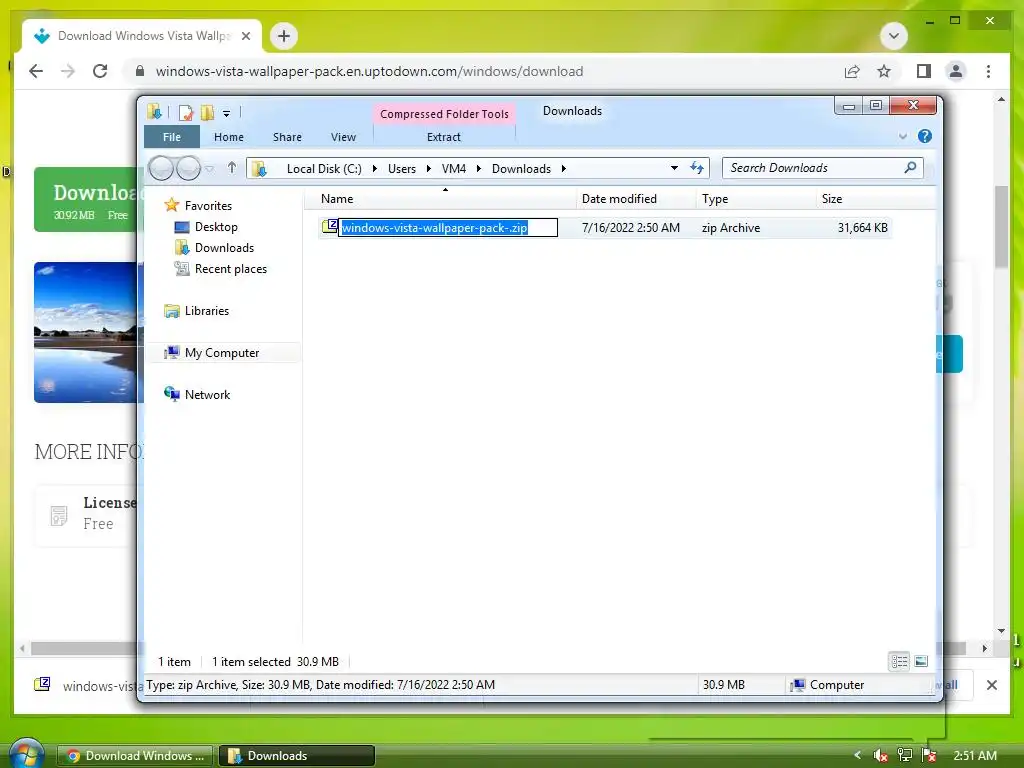Click the network tray icon
The width and height of the screenshot is (1024, 768).
click(904, 756)
